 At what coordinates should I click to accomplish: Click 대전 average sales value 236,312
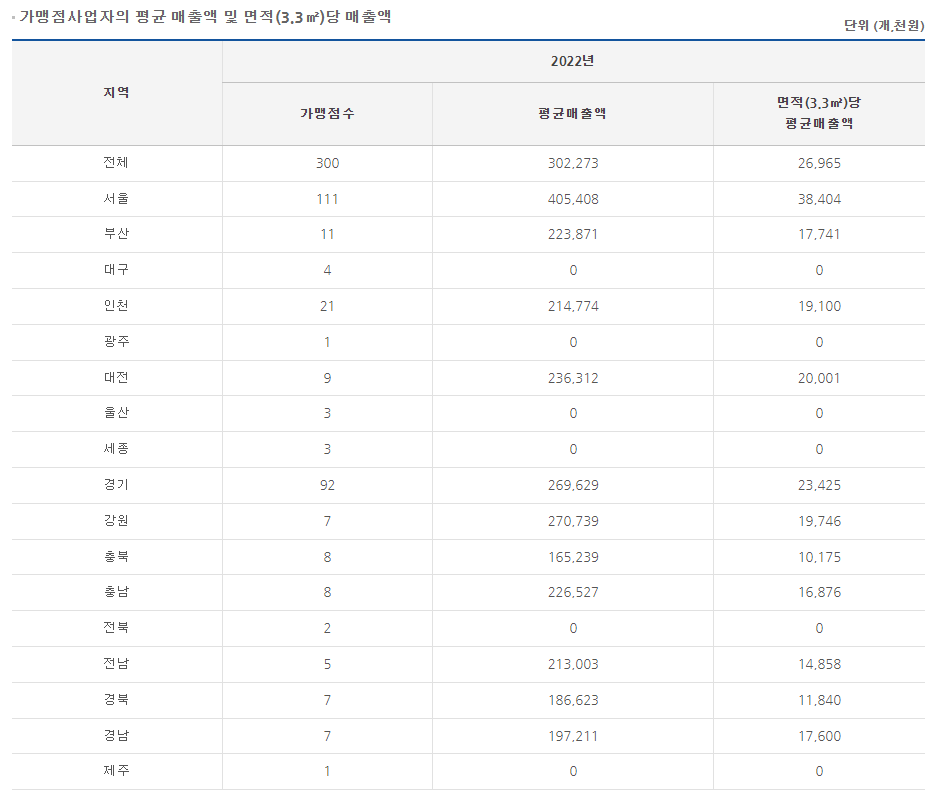pos(572,378)
